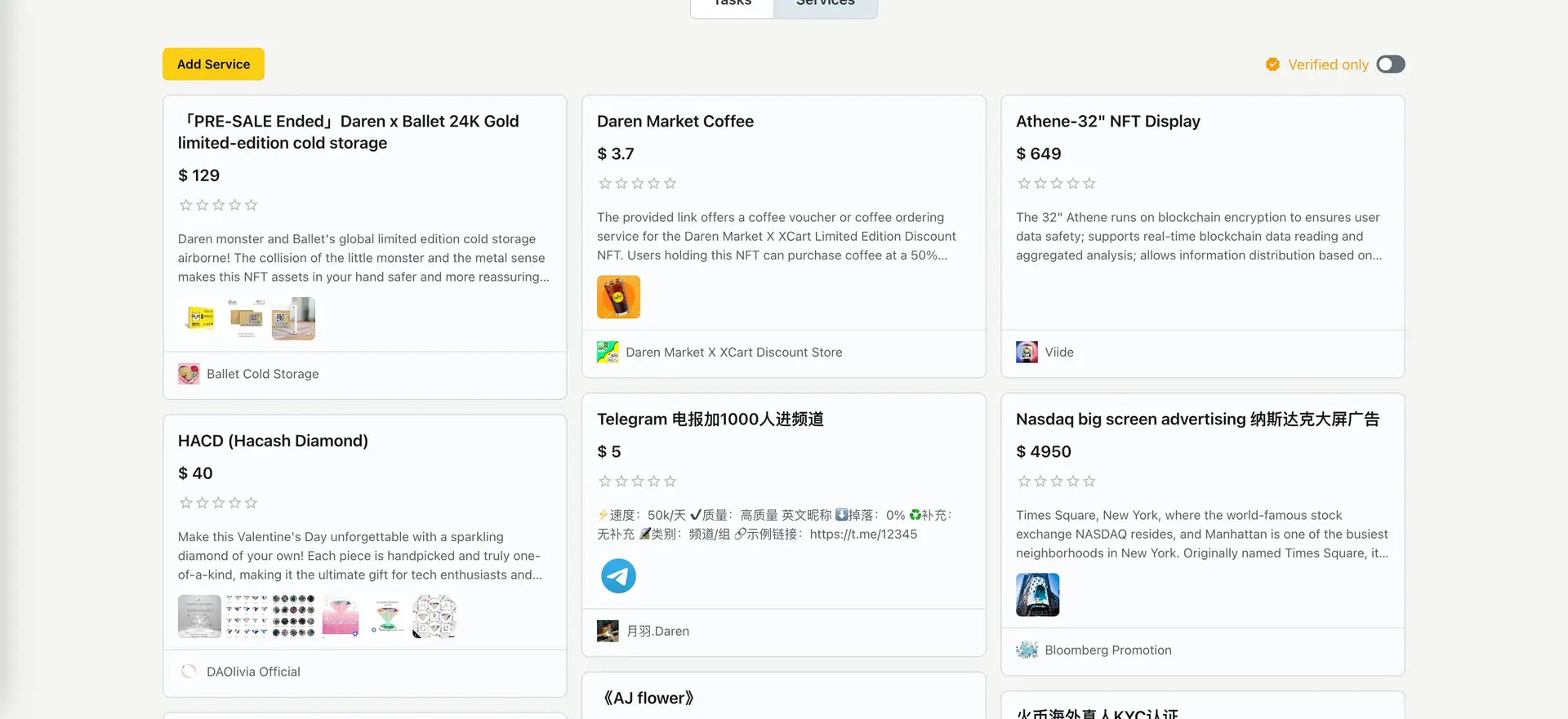Open first HACD diamond image thumbnail

pos(199,616)
